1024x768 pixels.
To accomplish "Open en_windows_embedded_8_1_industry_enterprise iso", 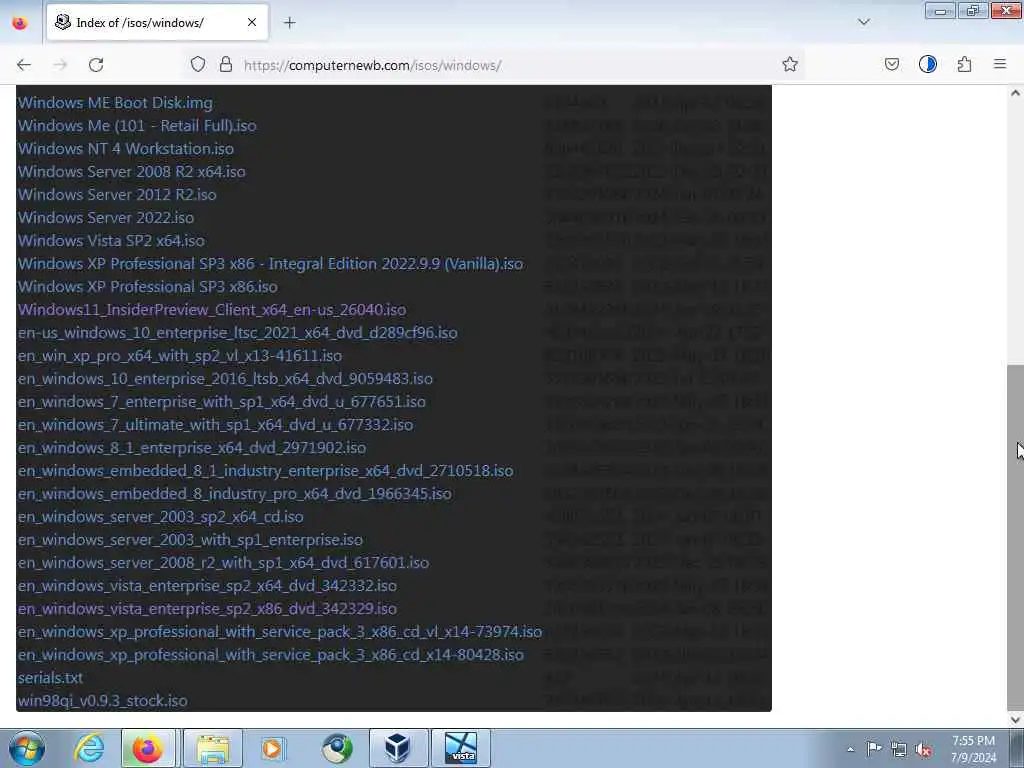I will pyautogui.click(x=265, y=471).
